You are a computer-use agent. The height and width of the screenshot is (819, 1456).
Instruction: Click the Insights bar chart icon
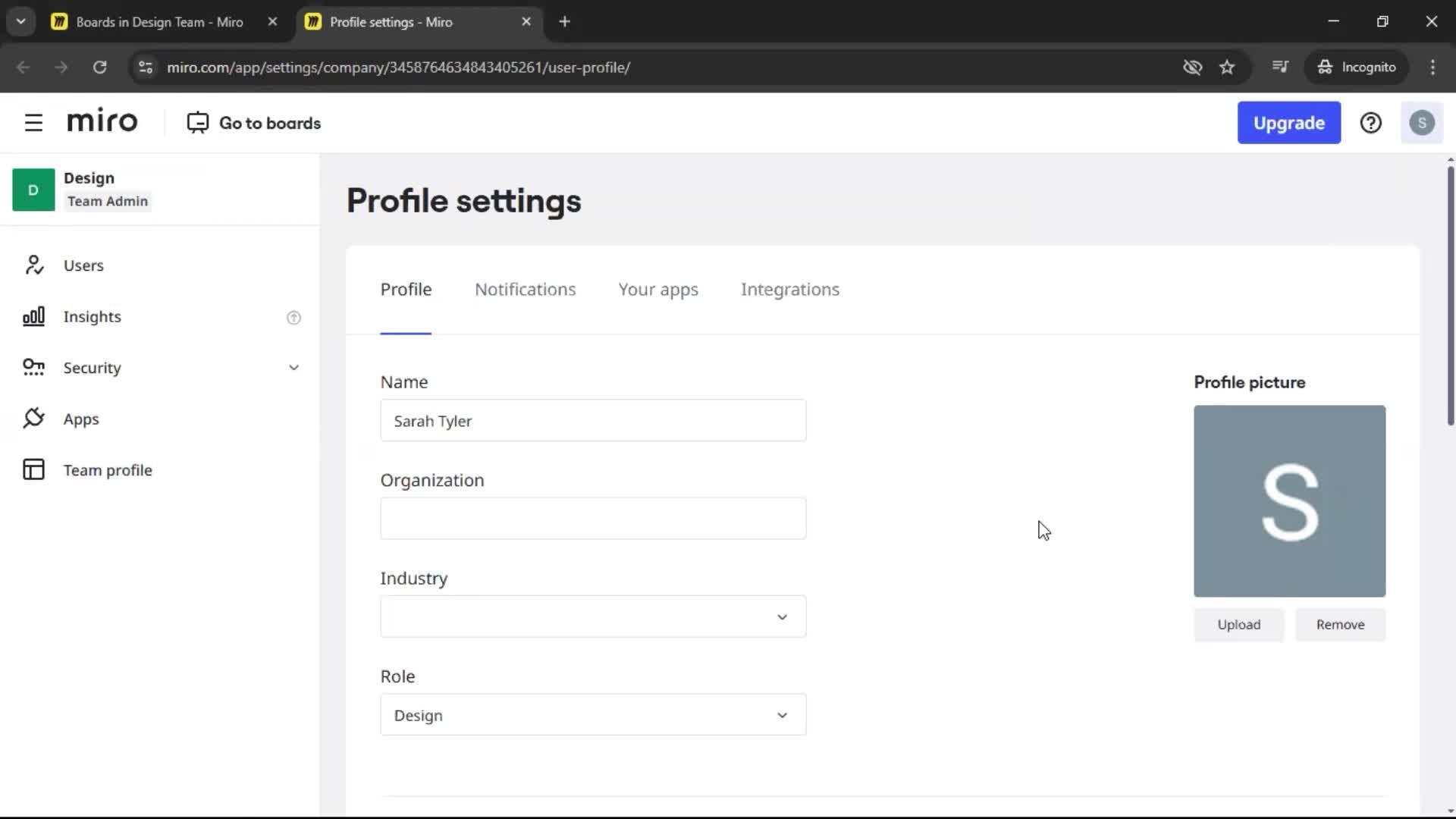point(33,316)
